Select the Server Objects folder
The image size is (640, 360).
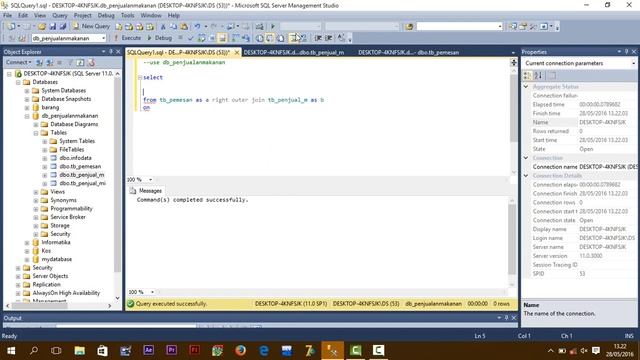pos(50,276)
